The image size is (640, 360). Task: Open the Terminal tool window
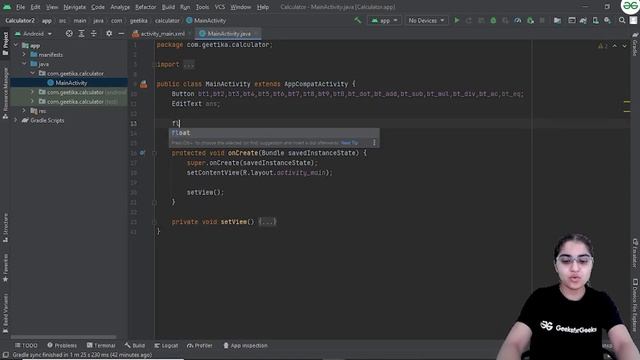(x=101, y=345)
